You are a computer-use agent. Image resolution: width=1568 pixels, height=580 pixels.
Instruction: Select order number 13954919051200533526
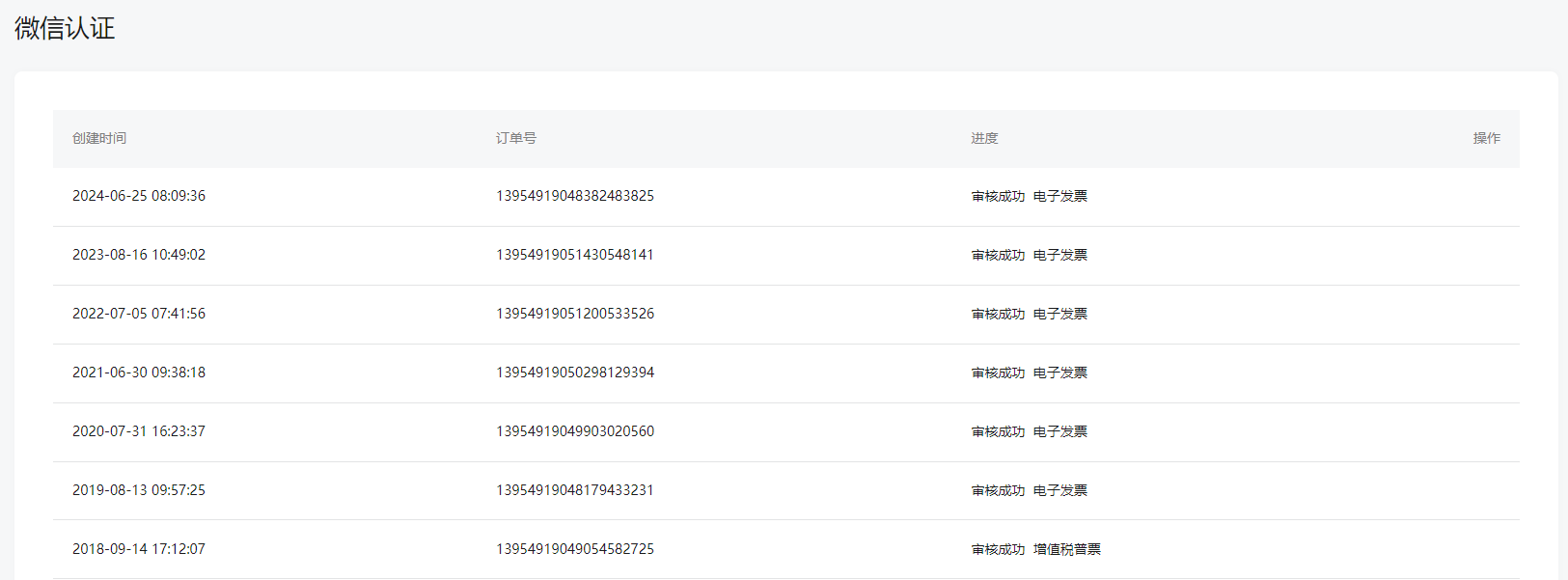pyautogui.click(x=575, y=314)
